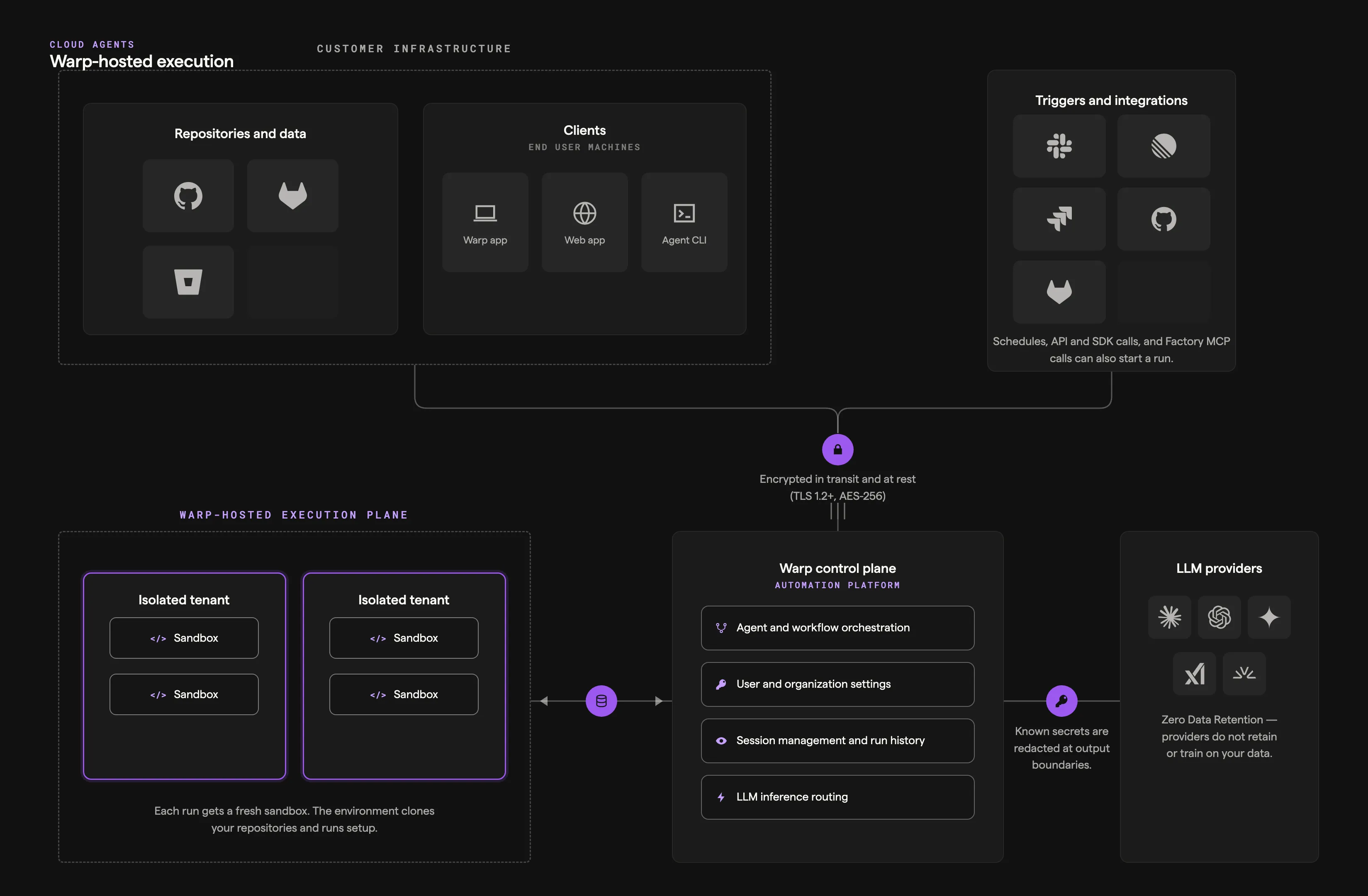Click the purple key secrets icon

click(x=1061, y=701)
